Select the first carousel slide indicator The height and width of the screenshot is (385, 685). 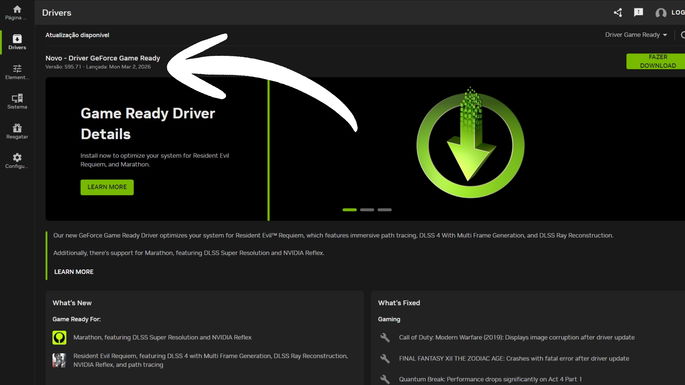click(x=349, y=210)
